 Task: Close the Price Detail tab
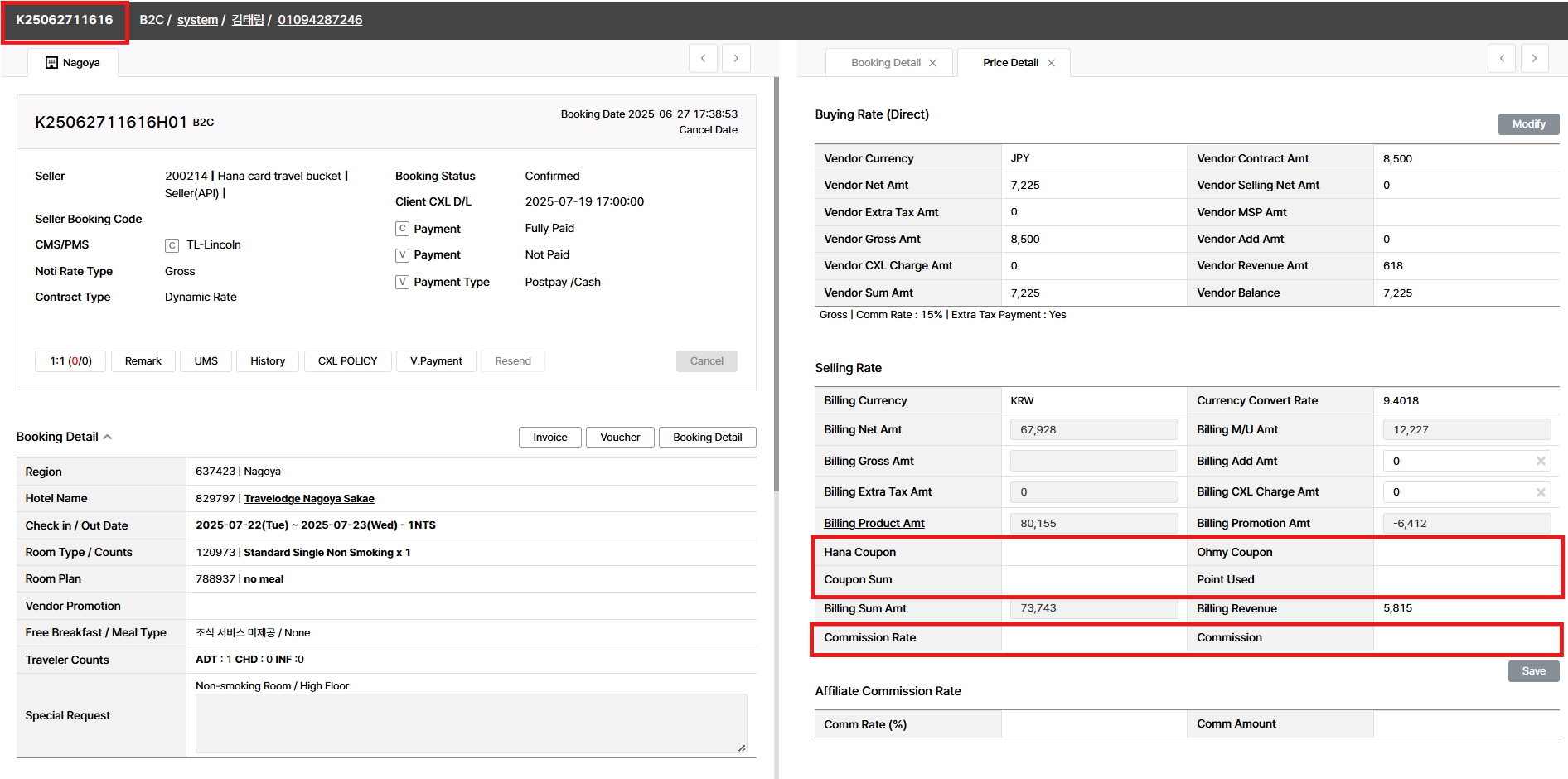click(1052, 63)
